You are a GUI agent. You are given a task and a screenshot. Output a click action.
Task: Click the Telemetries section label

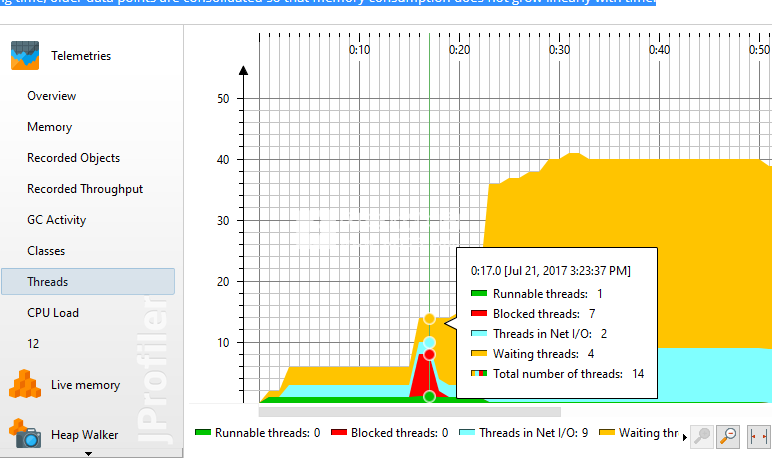pyautogui.click(x=81, y=56)
